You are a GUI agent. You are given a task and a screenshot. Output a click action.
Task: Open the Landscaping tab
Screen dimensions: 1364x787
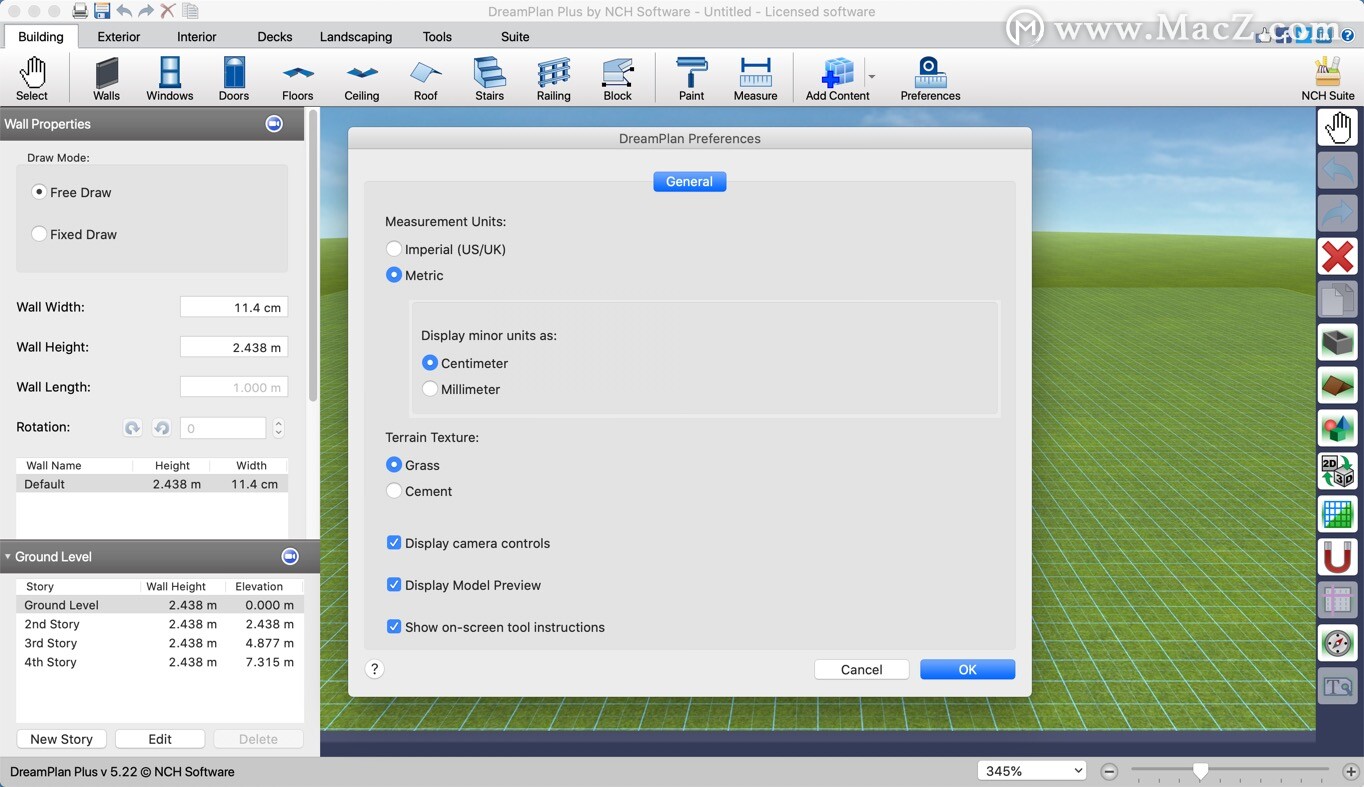coord(356,36)
